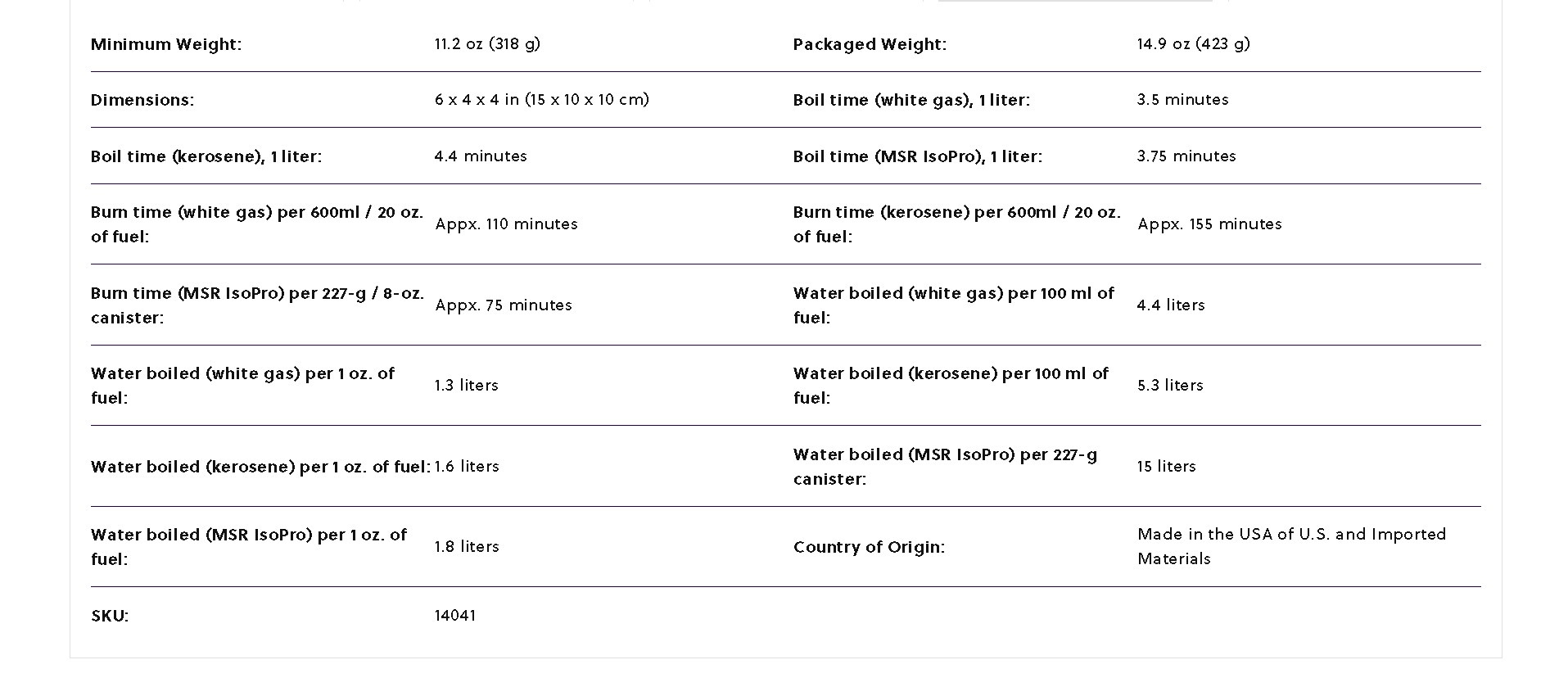Click the Minimum Weight label
Screen dimensions: 1568x696
point(166,44)
